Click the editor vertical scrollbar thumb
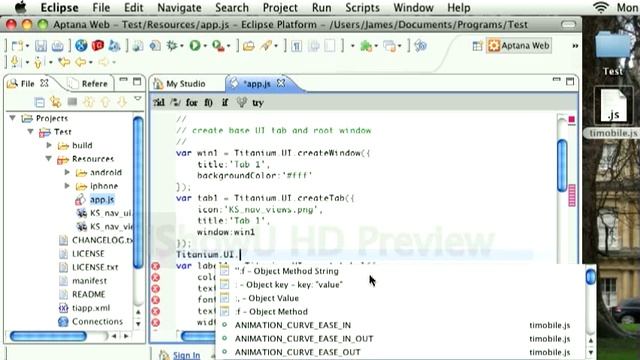The width and height of the screenshot is (640, 360). tap(562, 165)
